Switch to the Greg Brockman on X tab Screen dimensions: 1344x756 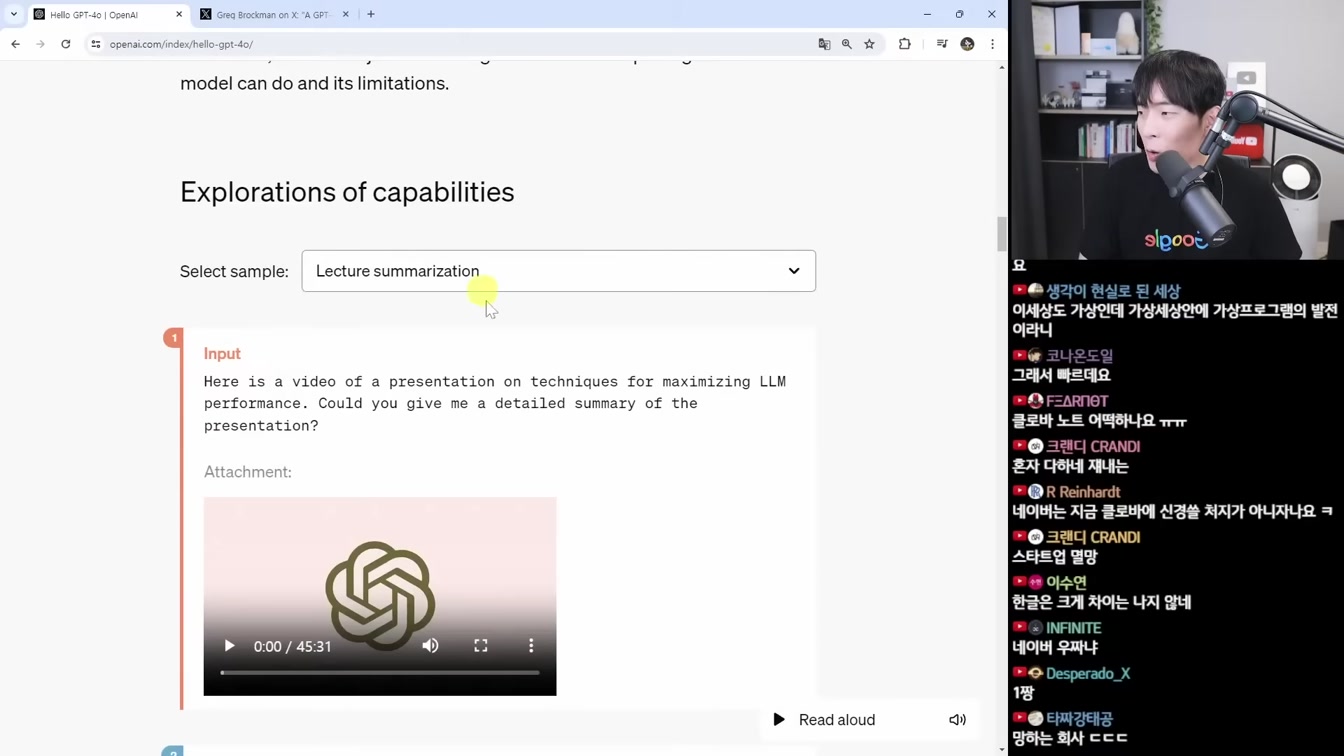coord(274,14)
